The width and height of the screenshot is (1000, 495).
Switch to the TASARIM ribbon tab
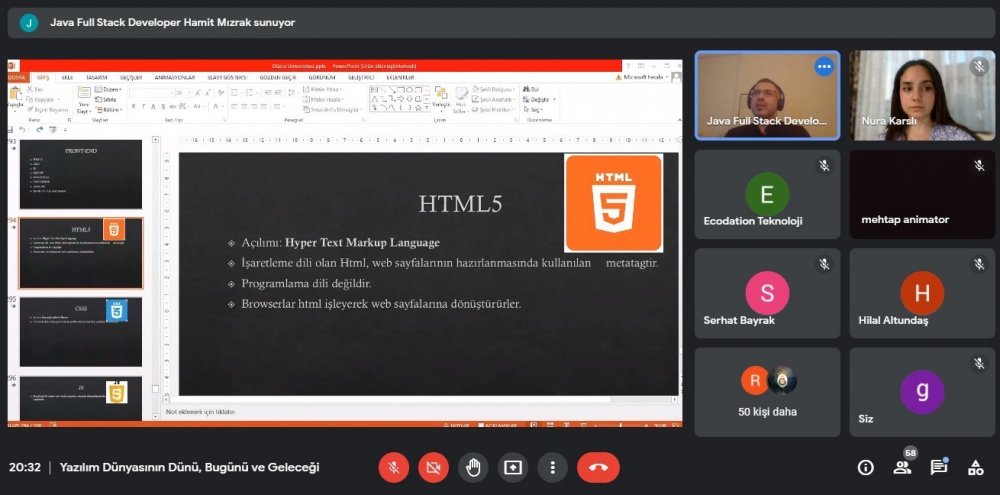pos(96,77)
